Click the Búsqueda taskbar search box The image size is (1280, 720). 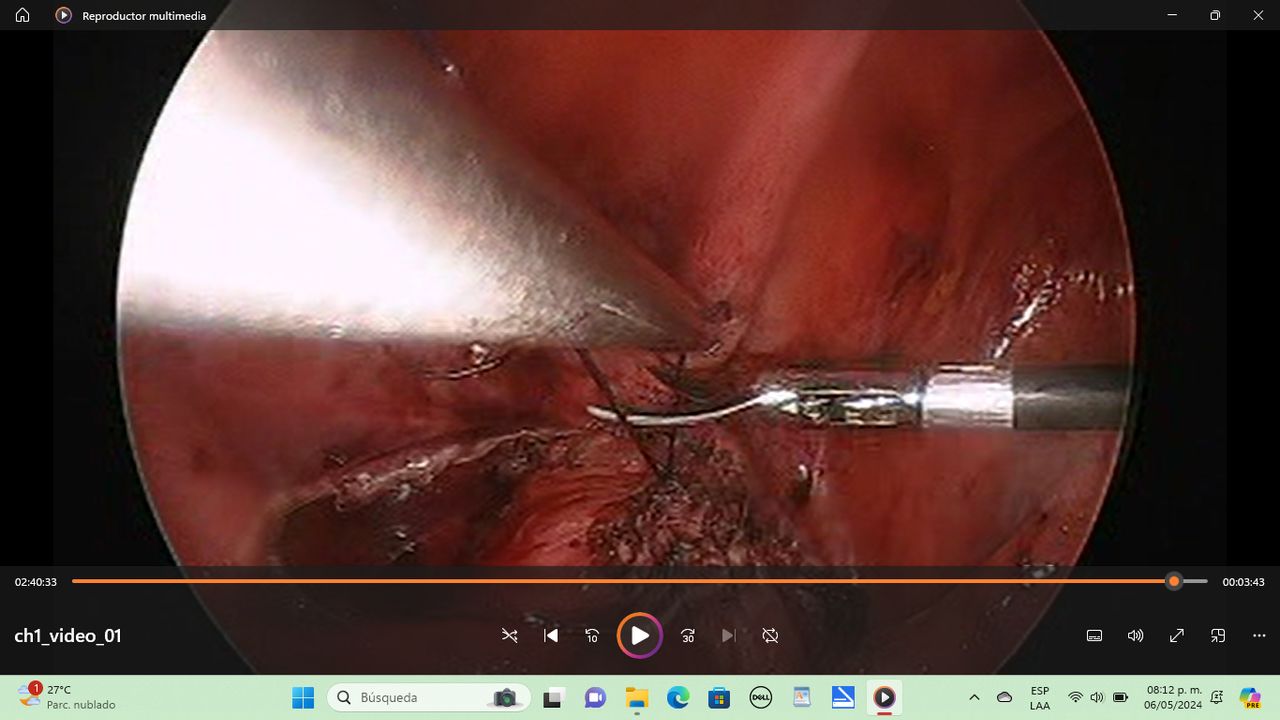coord(418,697)
